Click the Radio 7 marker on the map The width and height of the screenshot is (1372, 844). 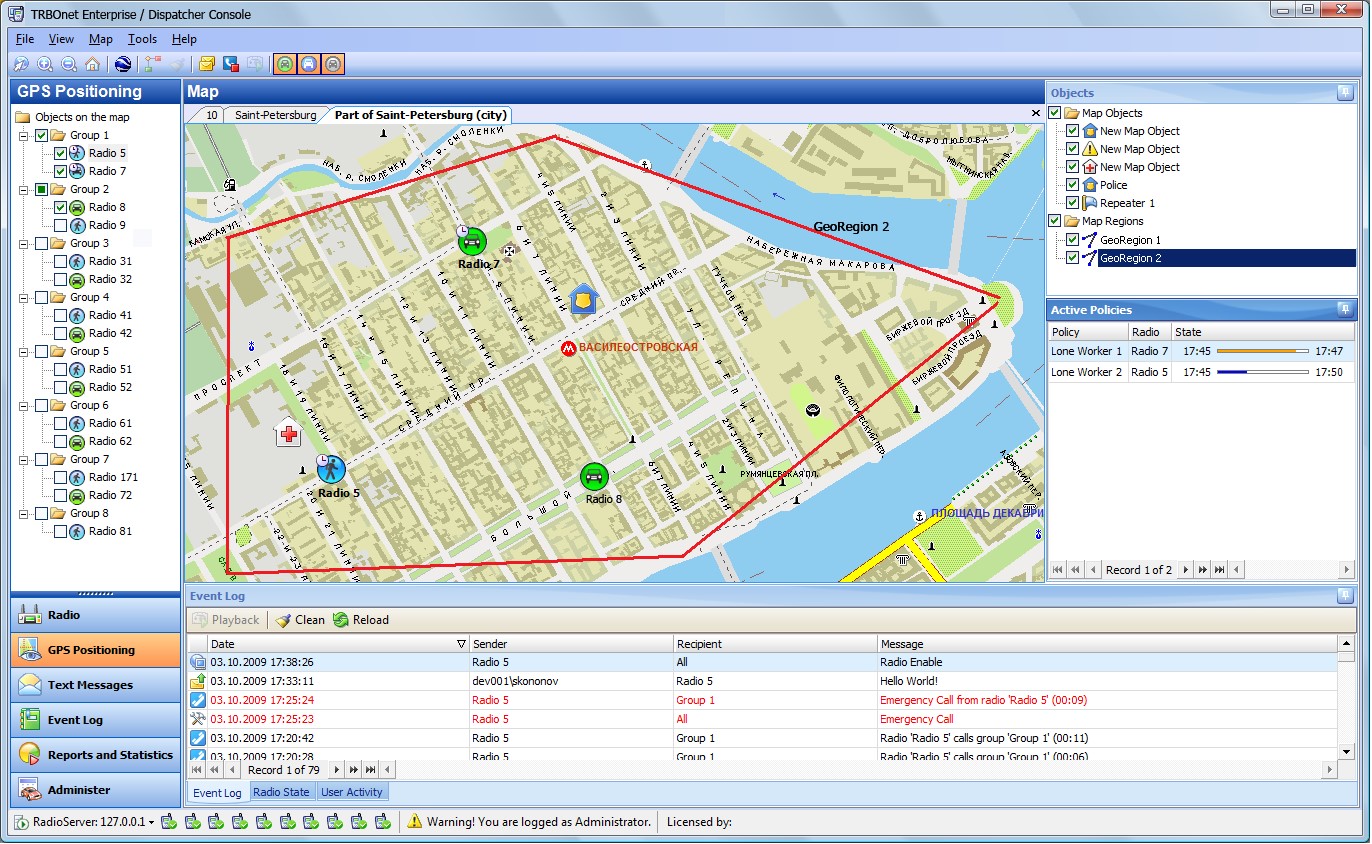[x=472, y=241]
